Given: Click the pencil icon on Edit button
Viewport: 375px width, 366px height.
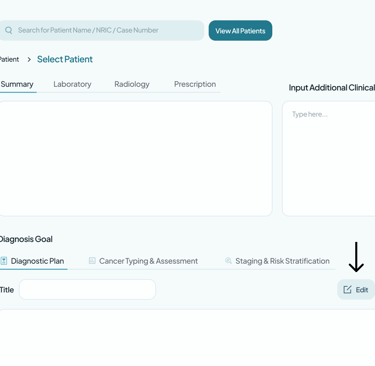Looking at the screenshot, I should click(347, 289).
